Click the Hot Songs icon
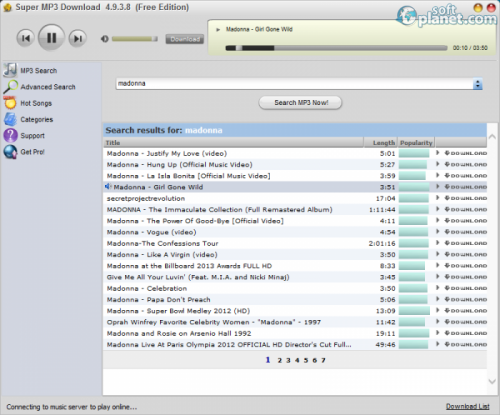 [10, 103]
